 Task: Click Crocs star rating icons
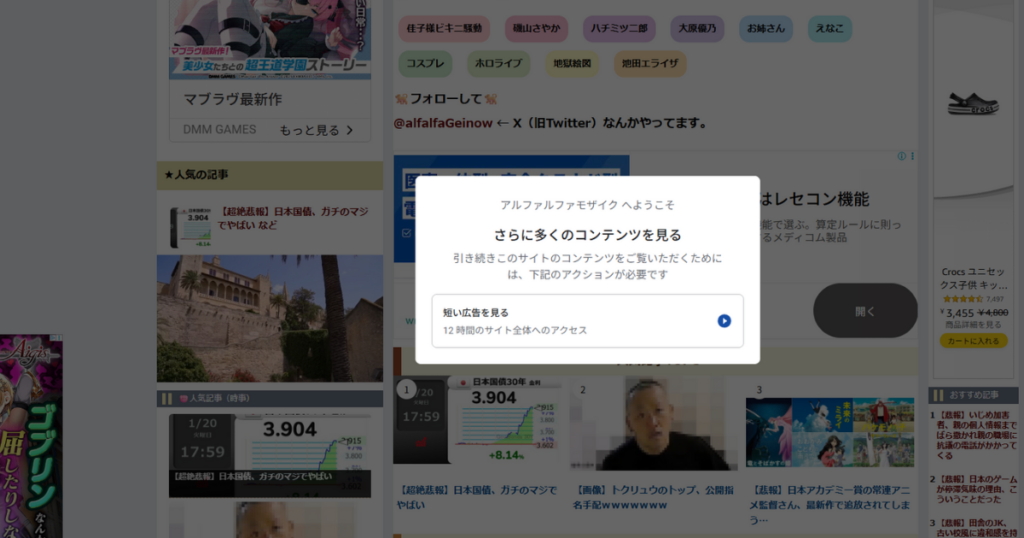(962, 298)
